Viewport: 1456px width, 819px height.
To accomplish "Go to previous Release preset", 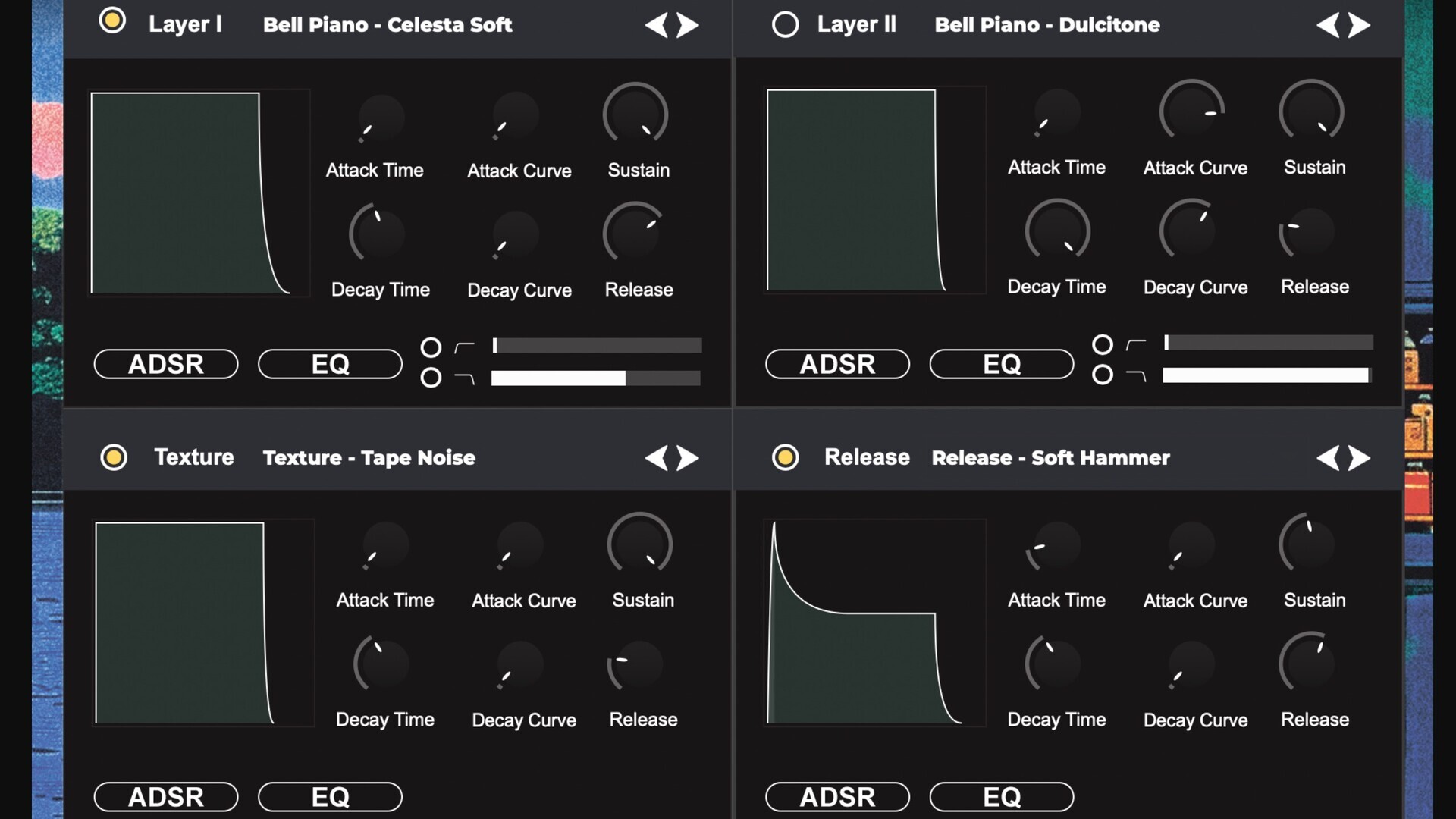I will coord(1328,457).
